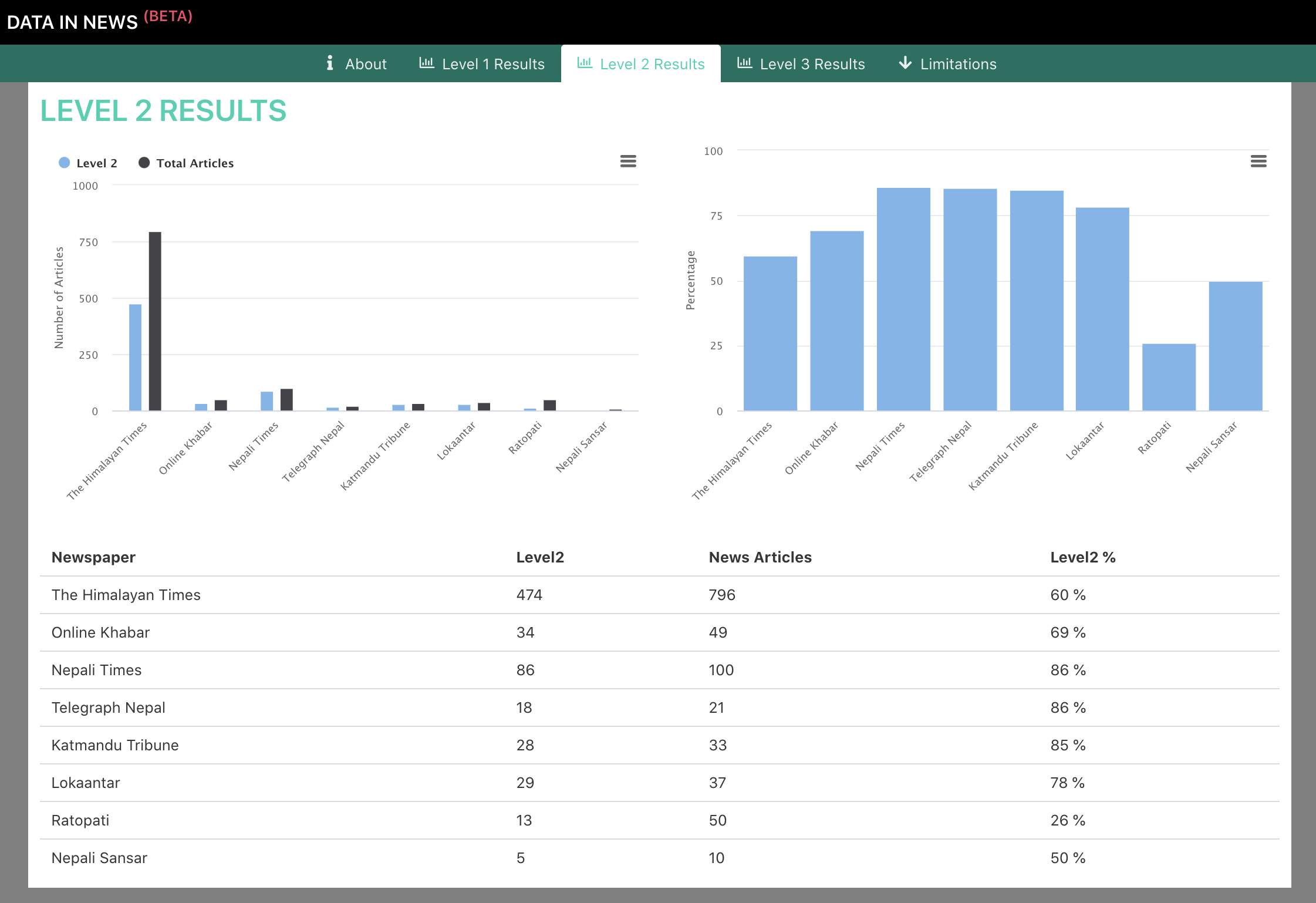Click the Nepali Times dark bar in left chart
Screen dimensions: 1316x903
286,400
